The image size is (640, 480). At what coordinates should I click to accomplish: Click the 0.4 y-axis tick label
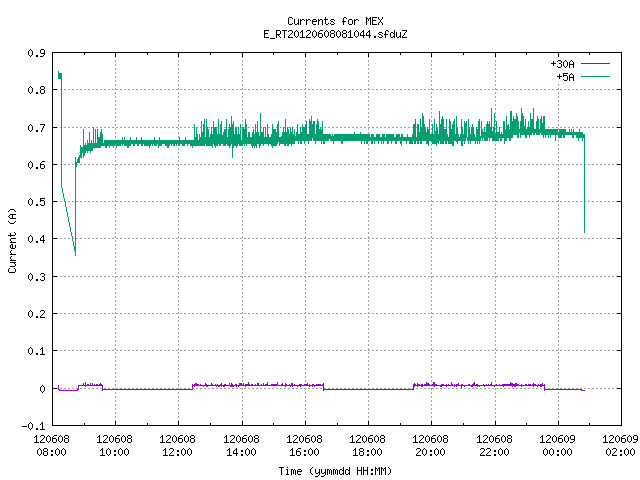pyautogui.click(x=37, y=239)
